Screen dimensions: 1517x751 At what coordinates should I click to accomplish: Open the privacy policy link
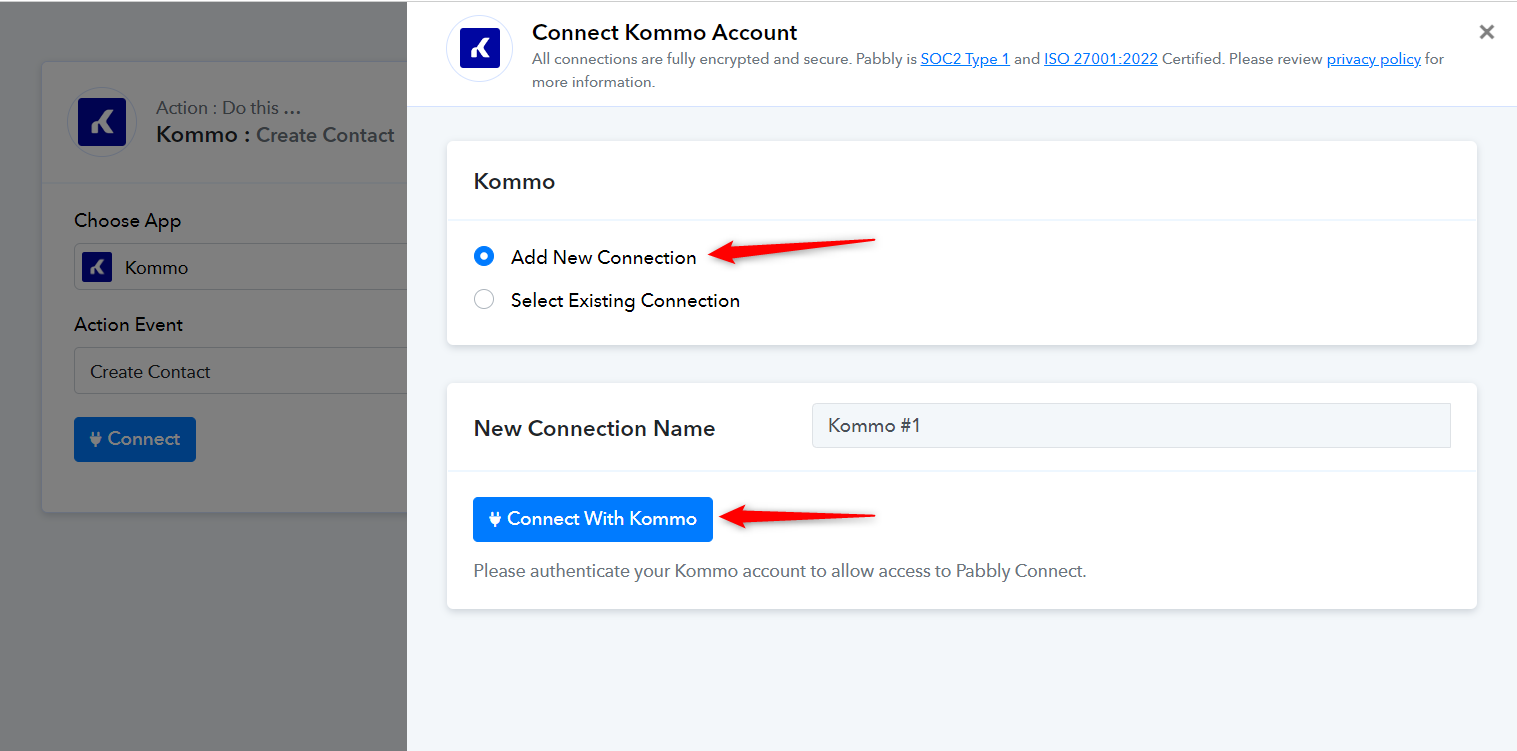tap(1374, 59)
